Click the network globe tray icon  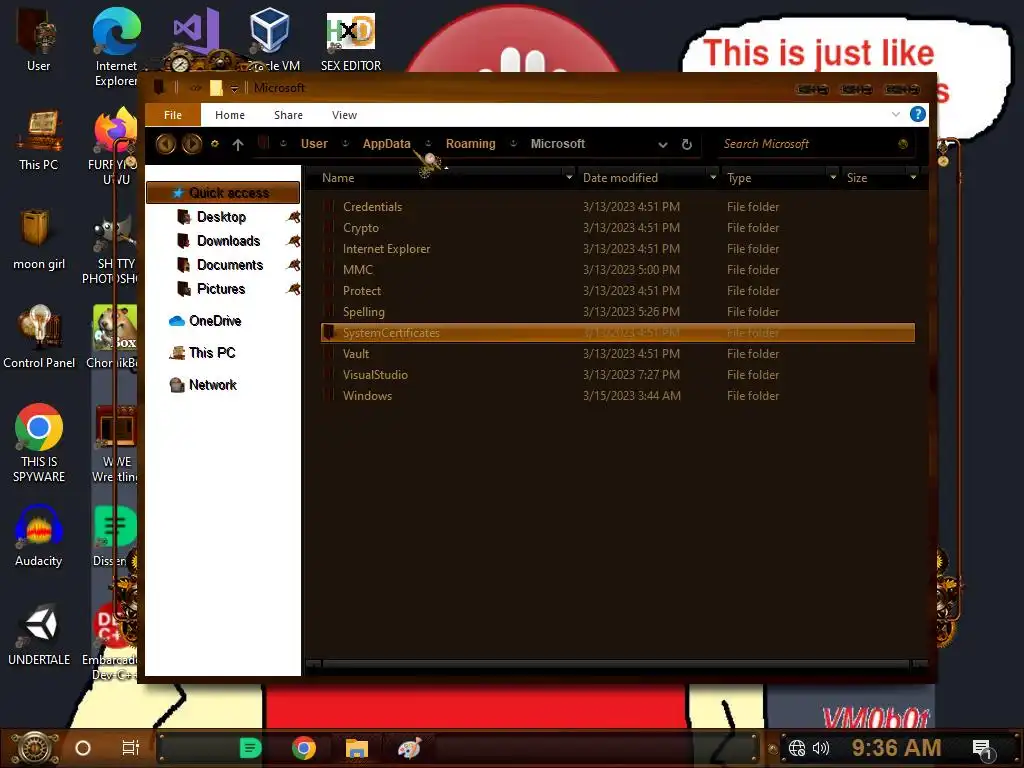pyautogui.click(x=797, y=748)
